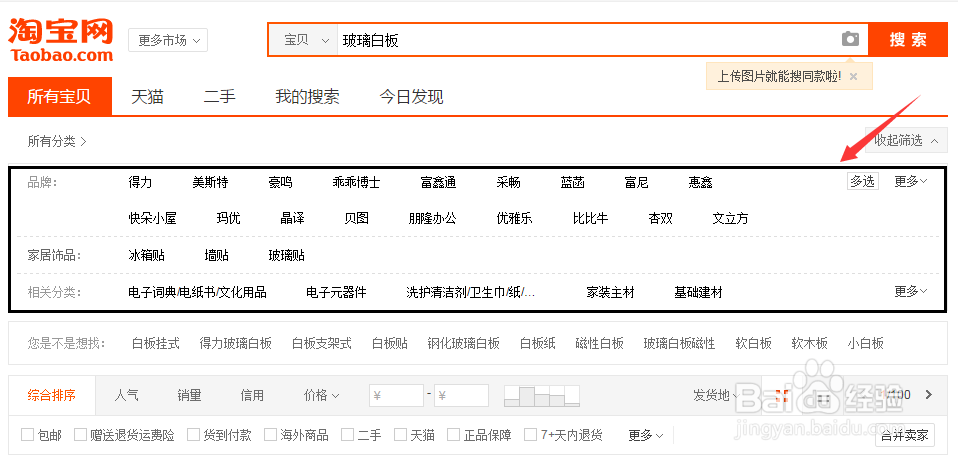Open the 发货地 dropdown

(715, 395)
